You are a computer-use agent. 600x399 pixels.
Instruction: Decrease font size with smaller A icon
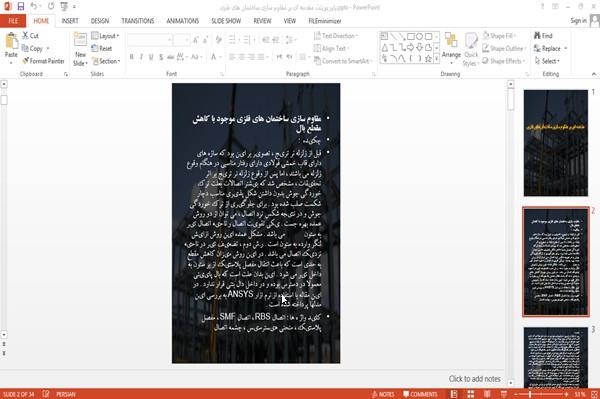pyautogui.click(x=205, y=40)
